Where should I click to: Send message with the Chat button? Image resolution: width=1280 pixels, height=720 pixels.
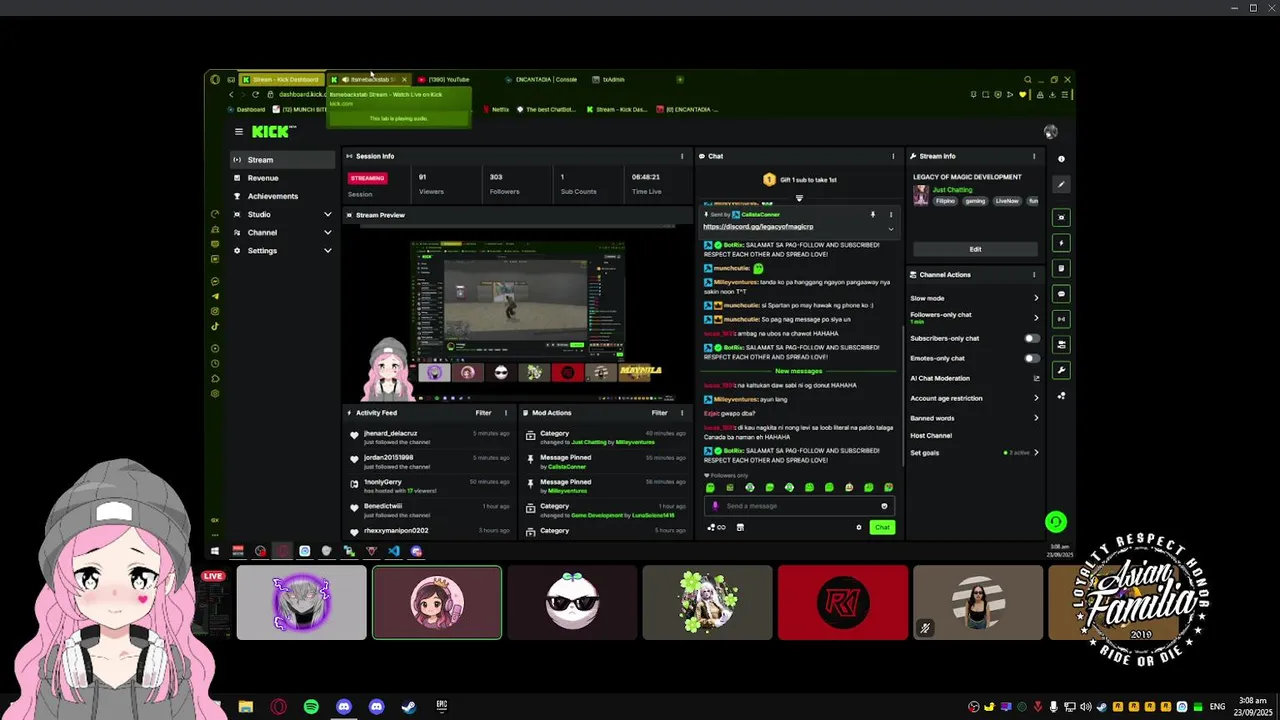pos(882,527)
